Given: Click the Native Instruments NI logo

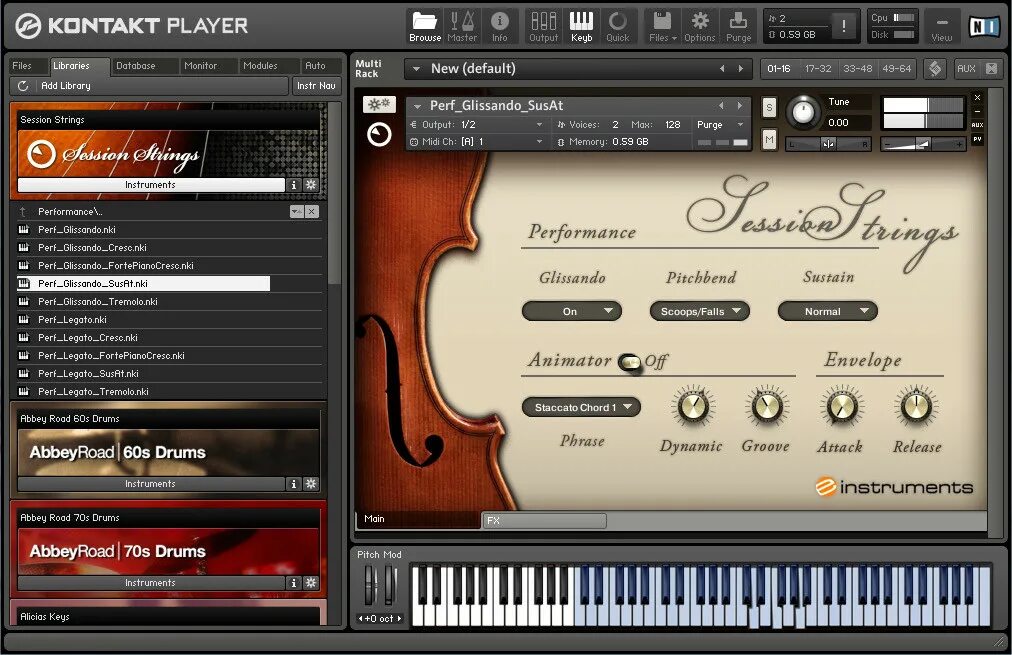Looking at the screenshot, I should 985,26.
